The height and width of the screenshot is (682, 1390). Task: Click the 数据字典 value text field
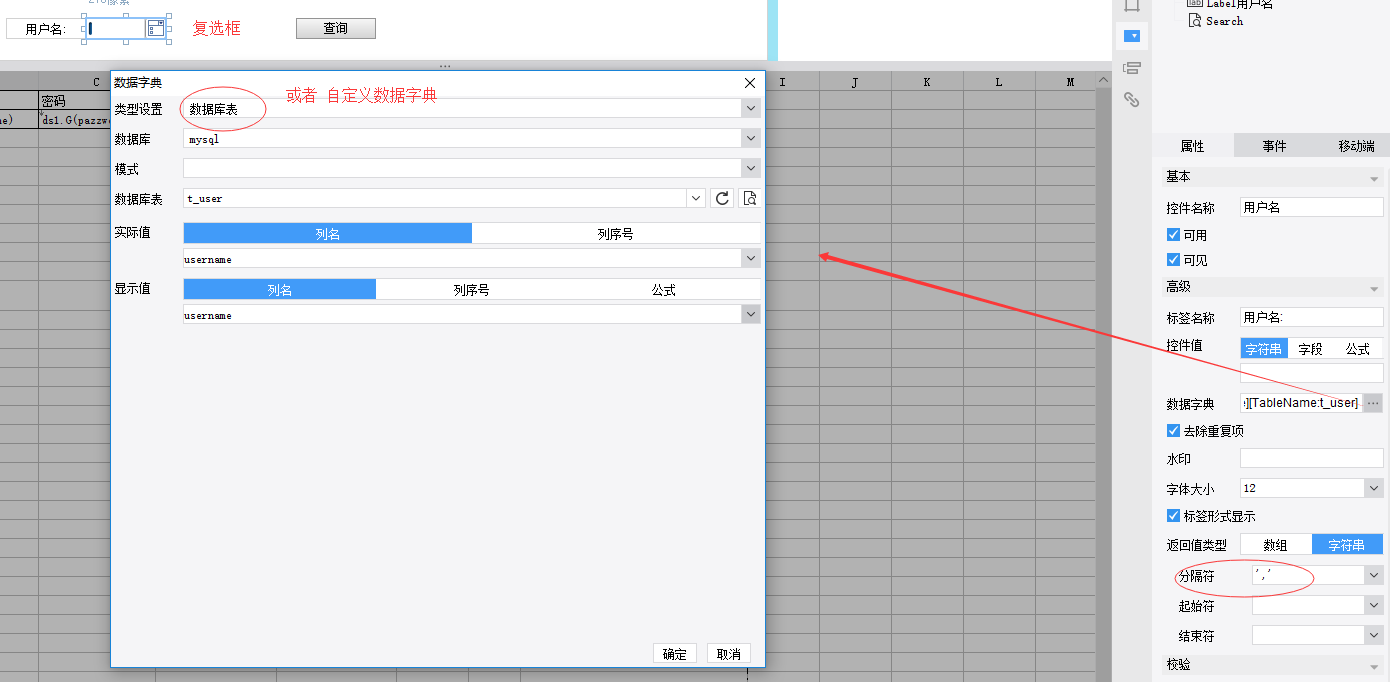pos(1301,403)
